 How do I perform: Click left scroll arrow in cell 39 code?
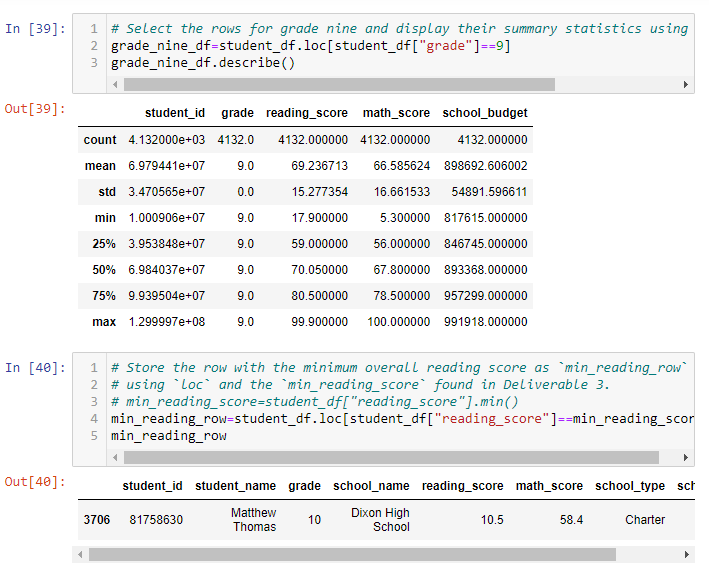tap(115, 85)
